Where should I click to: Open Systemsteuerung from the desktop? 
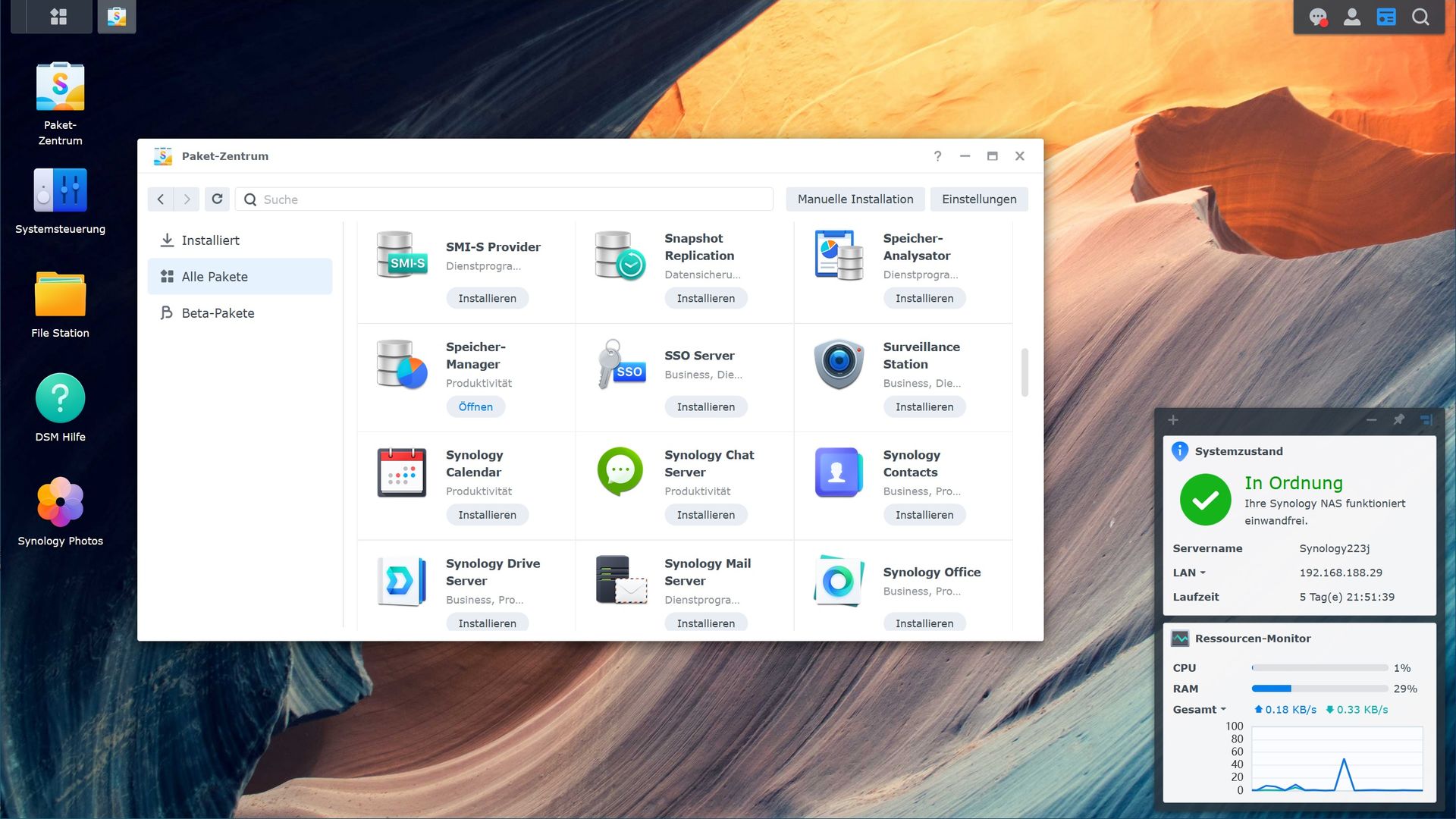(x=59, y=190)
